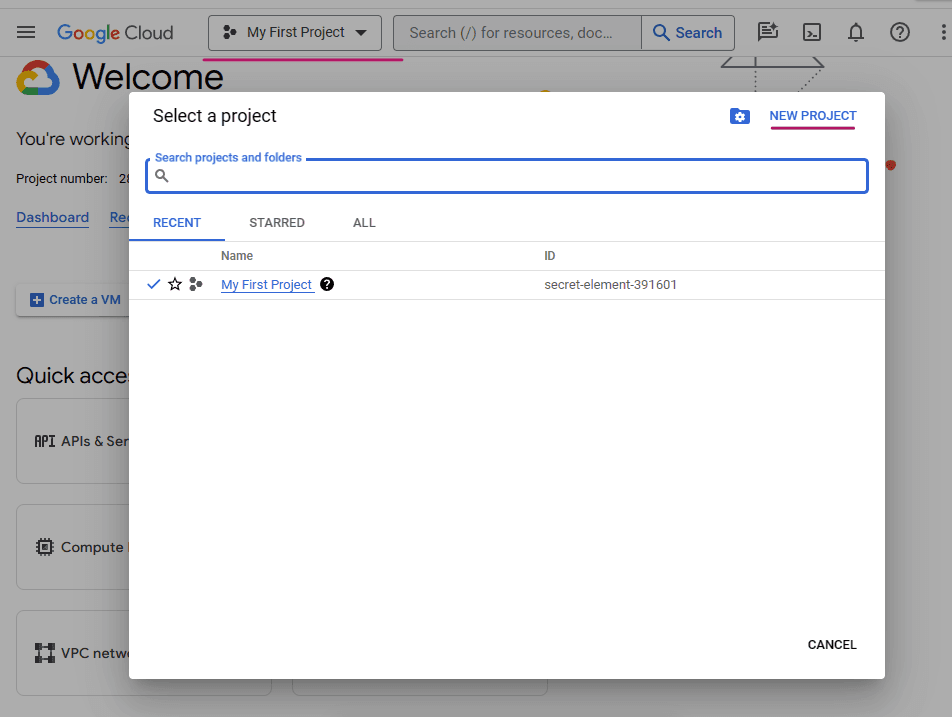Click the project type icon in row

(196, 284)
